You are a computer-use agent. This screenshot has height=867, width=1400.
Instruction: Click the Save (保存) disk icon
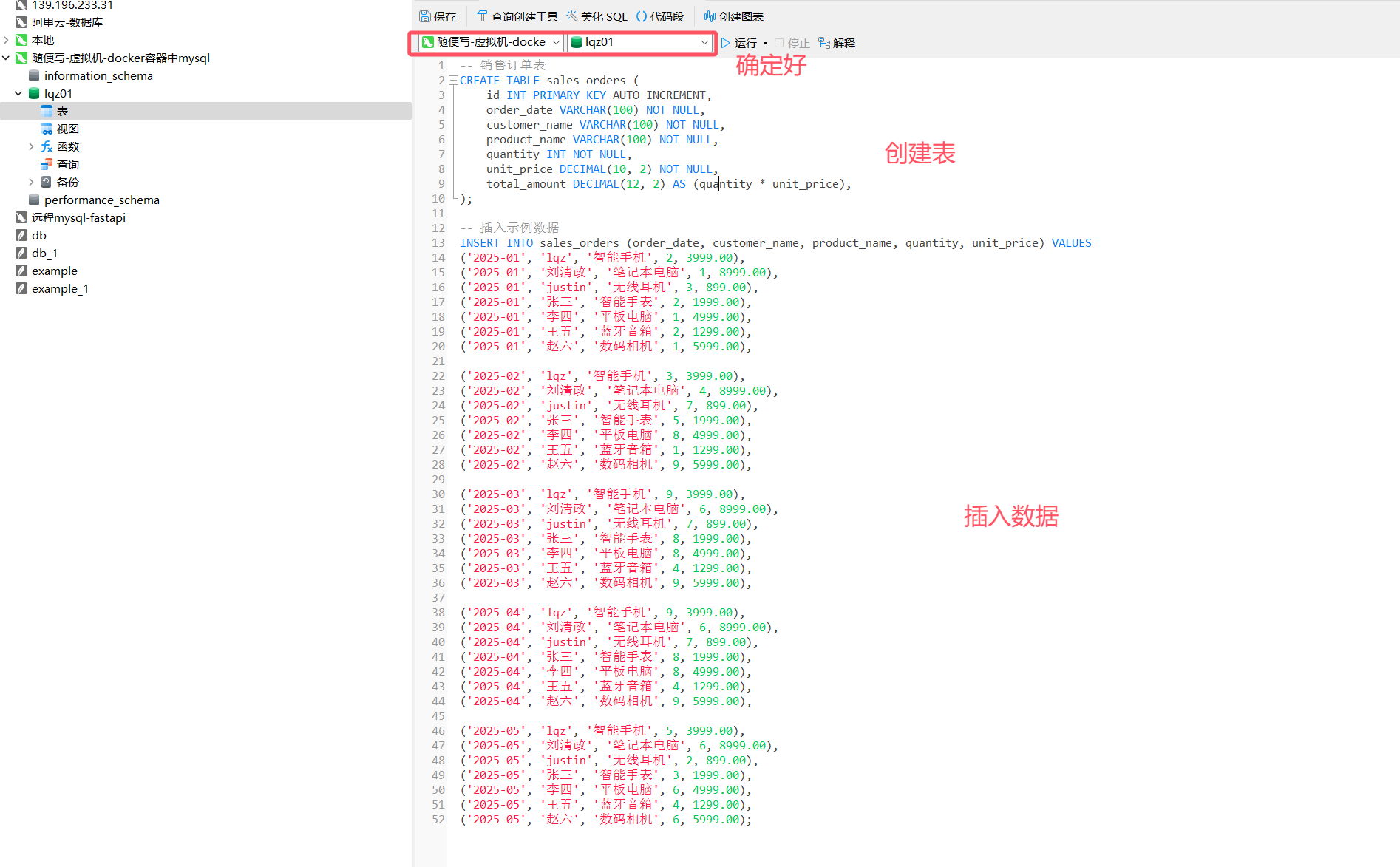pyautogui.click(x=425, y=16)
